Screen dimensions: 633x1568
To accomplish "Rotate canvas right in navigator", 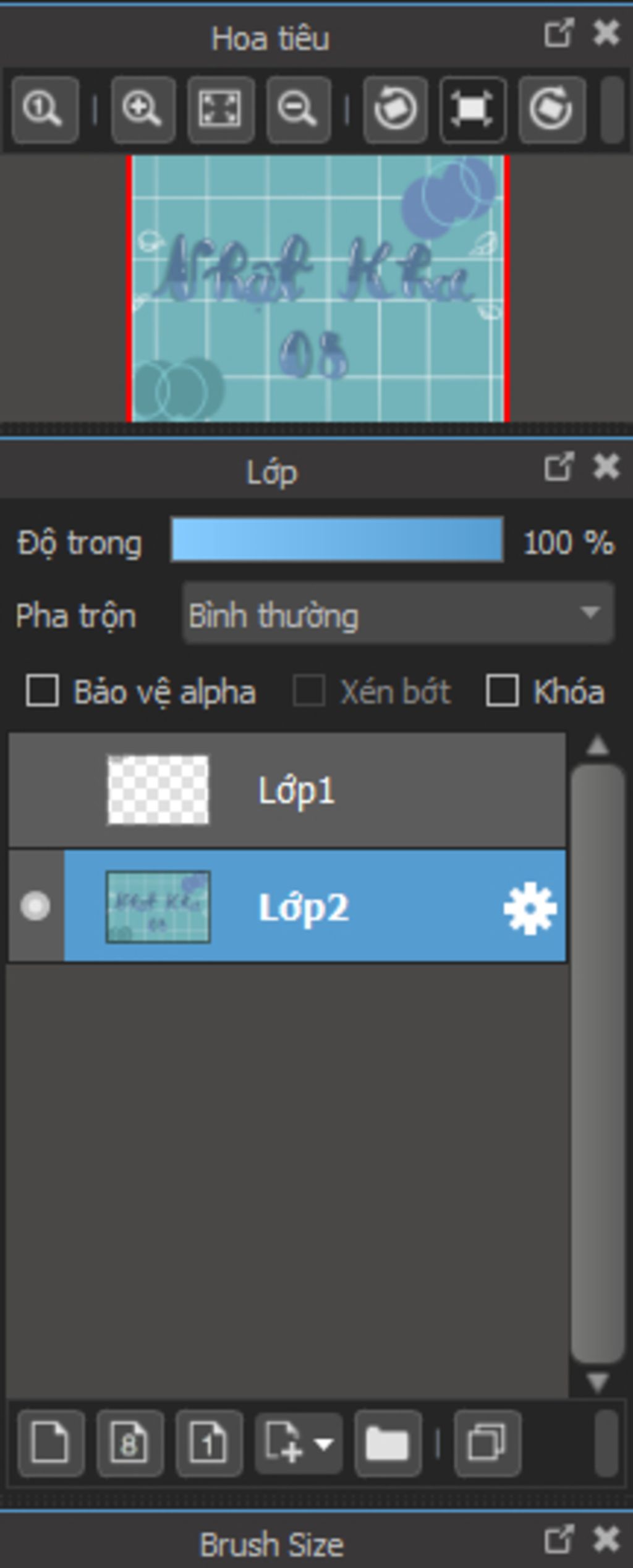I will [551, 110].
